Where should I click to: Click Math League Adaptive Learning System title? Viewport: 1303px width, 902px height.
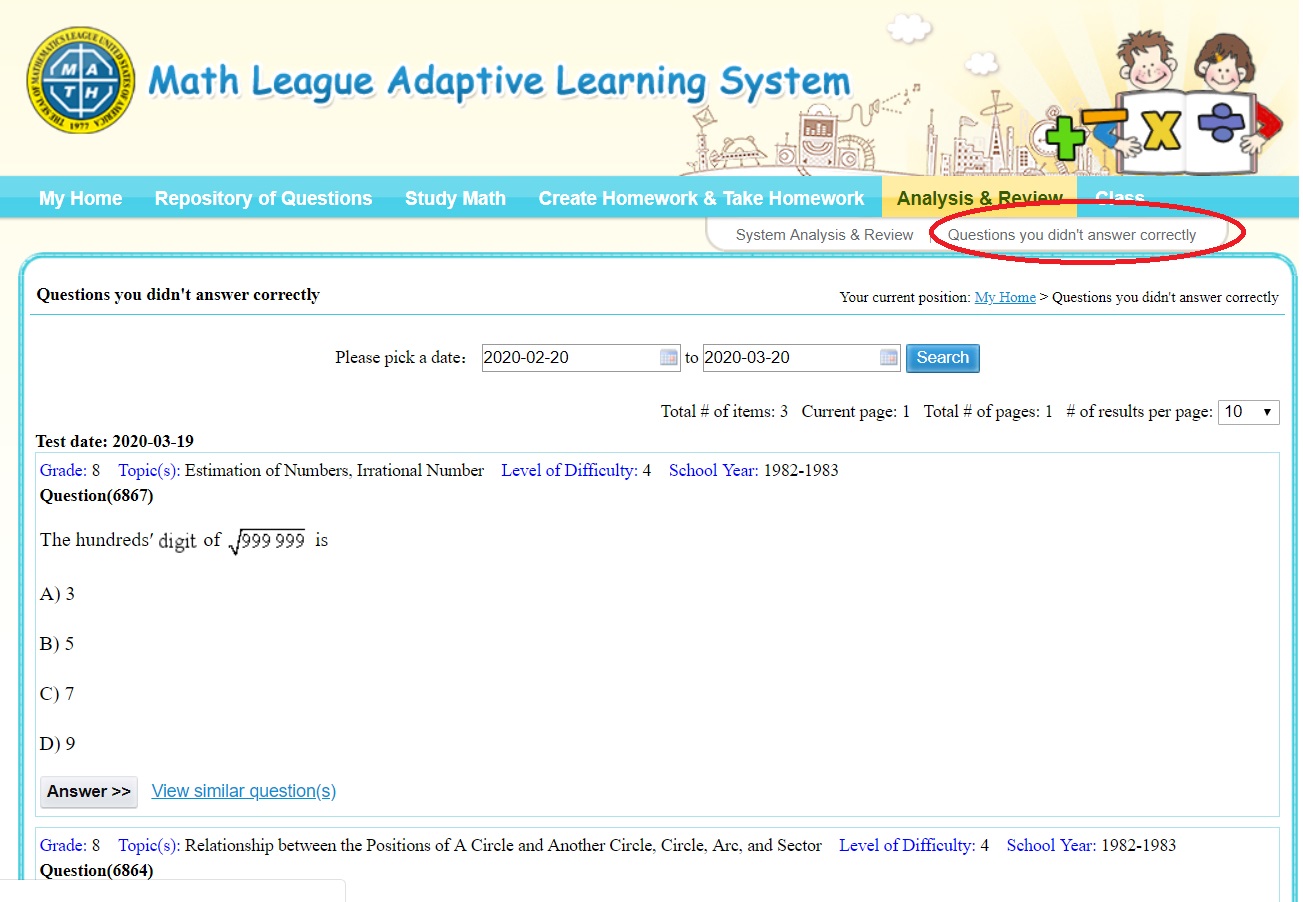coord(499,82)
